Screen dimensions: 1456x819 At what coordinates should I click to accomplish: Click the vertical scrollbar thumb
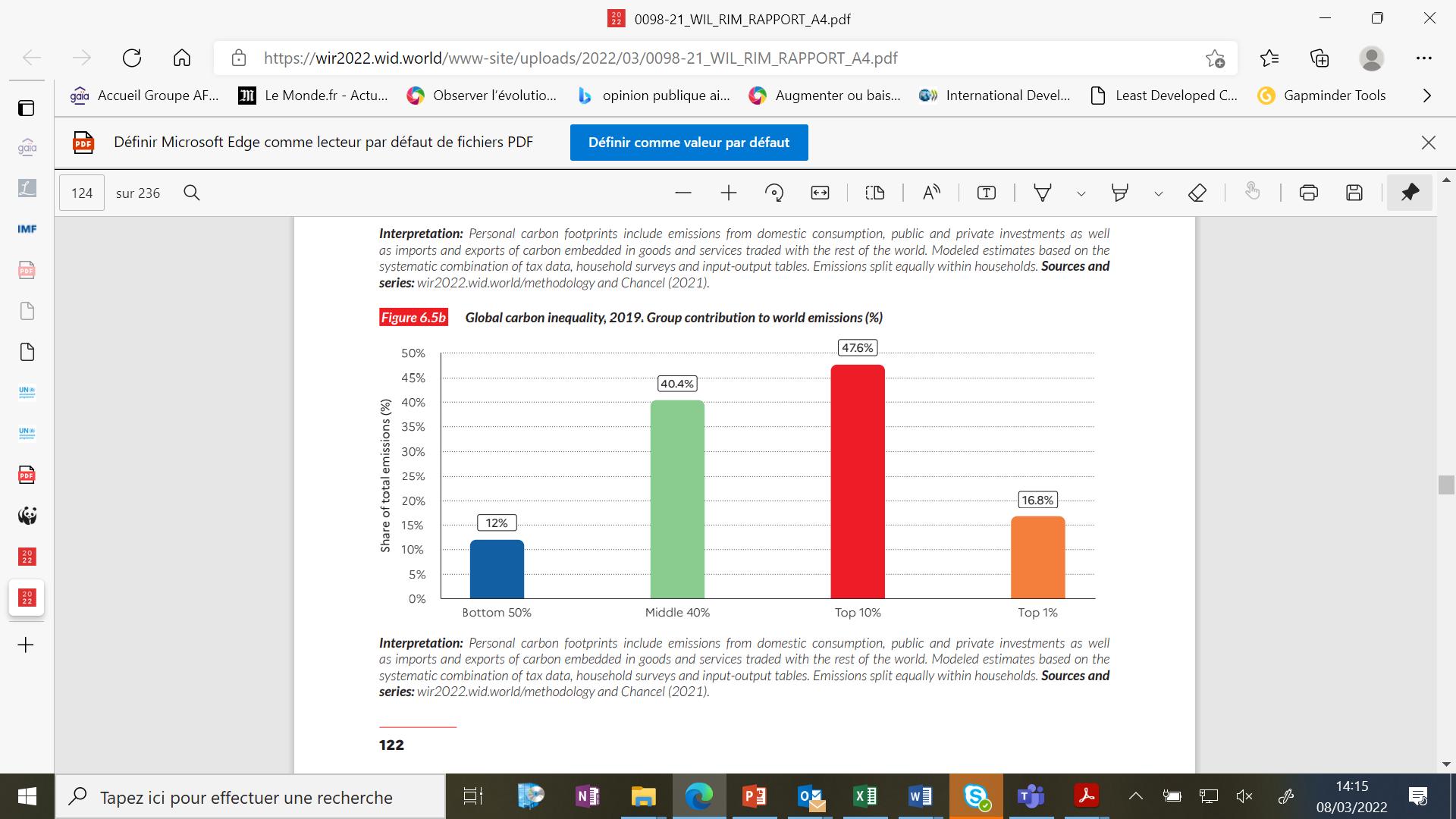[1445, 485]
